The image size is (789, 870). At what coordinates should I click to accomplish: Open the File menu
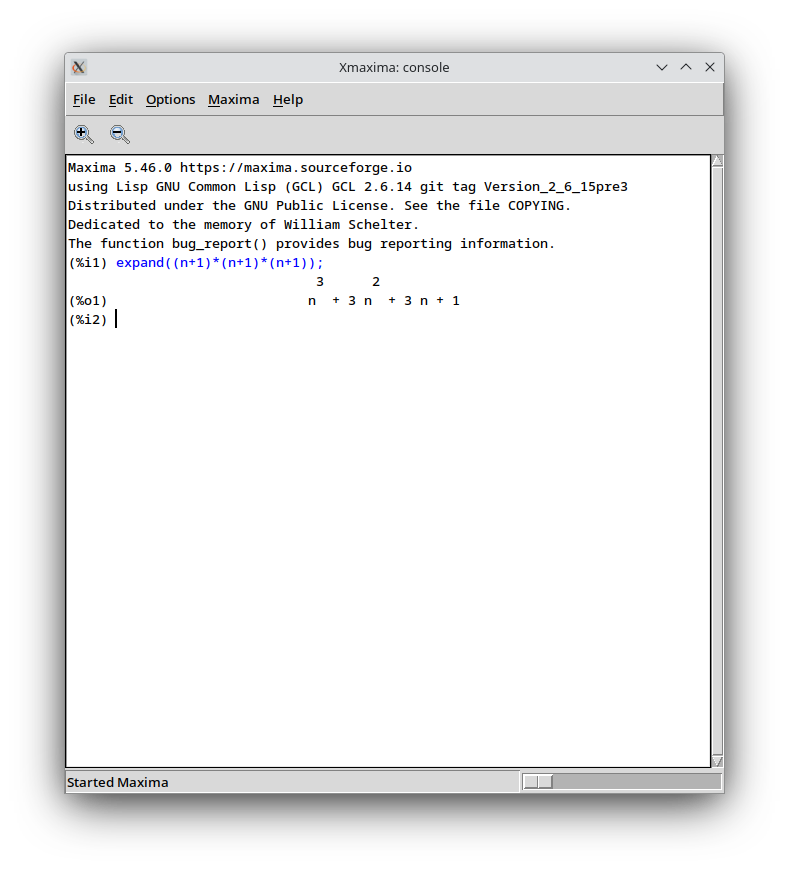point(84,100)
